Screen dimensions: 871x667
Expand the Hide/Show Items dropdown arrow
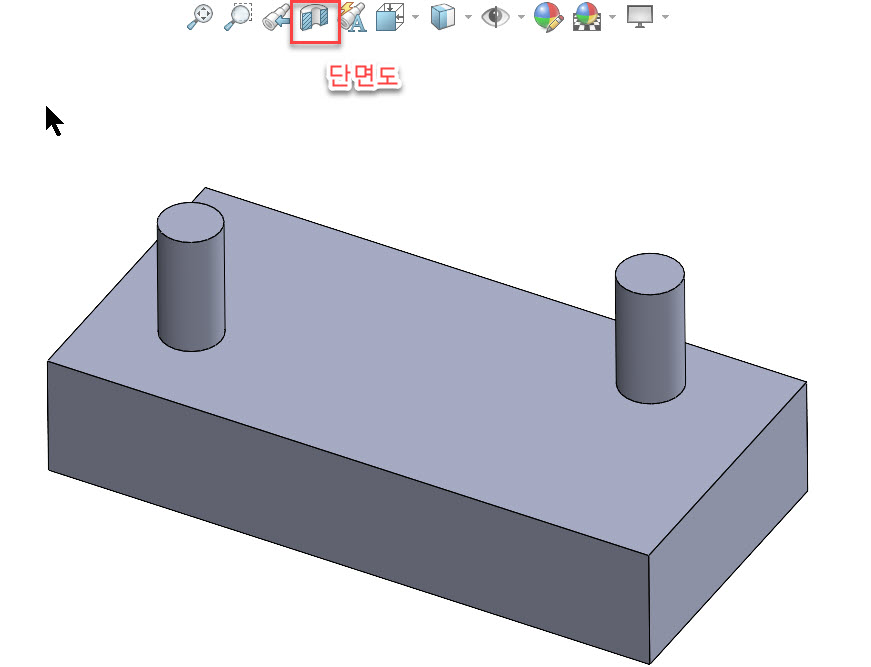521,17
